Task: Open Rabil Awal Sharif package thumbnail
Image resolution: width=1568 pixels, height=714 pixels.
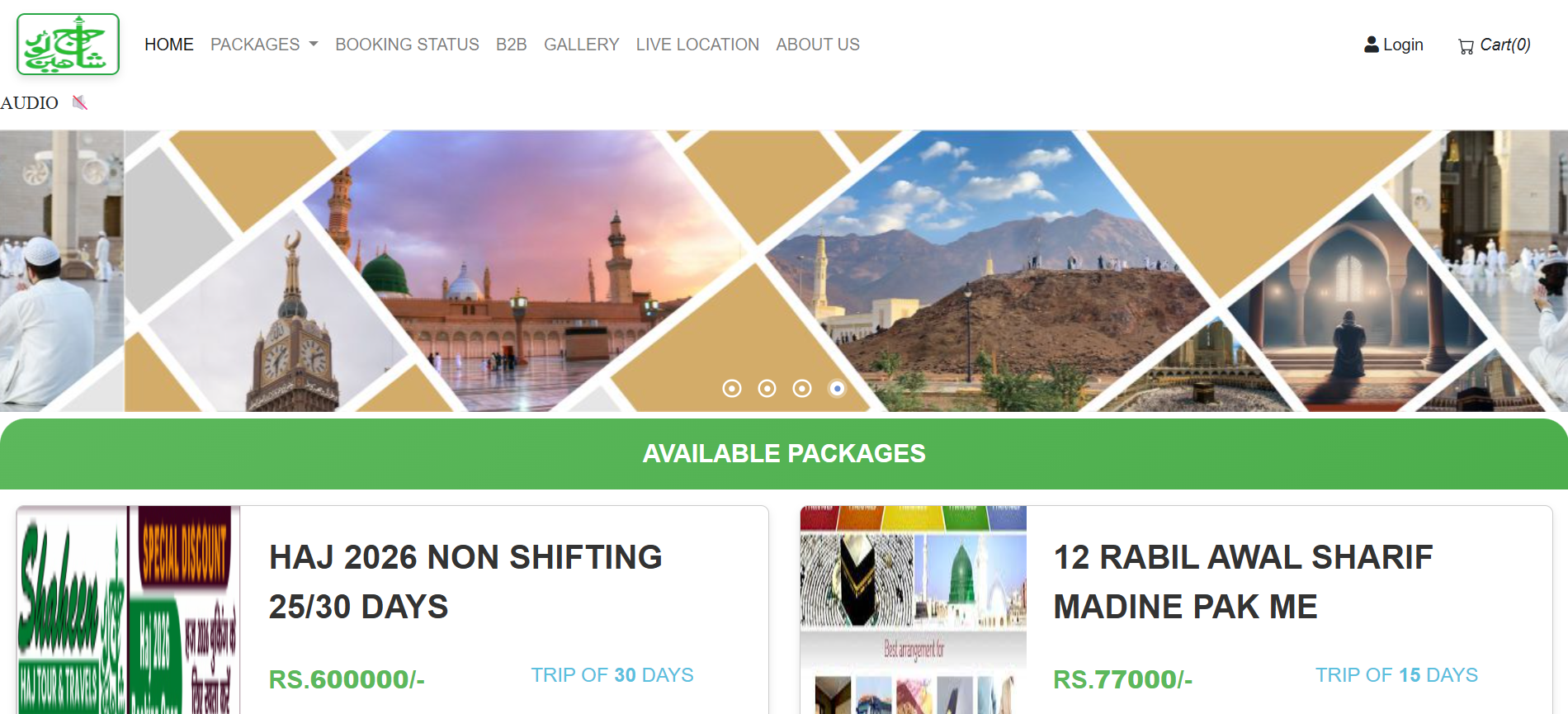Action: coord(914,610)
